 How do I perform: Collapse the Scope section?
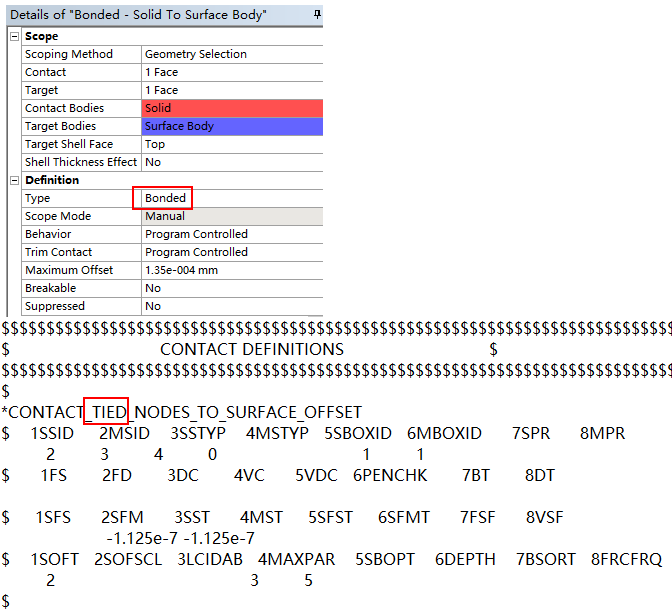point(14,36)
